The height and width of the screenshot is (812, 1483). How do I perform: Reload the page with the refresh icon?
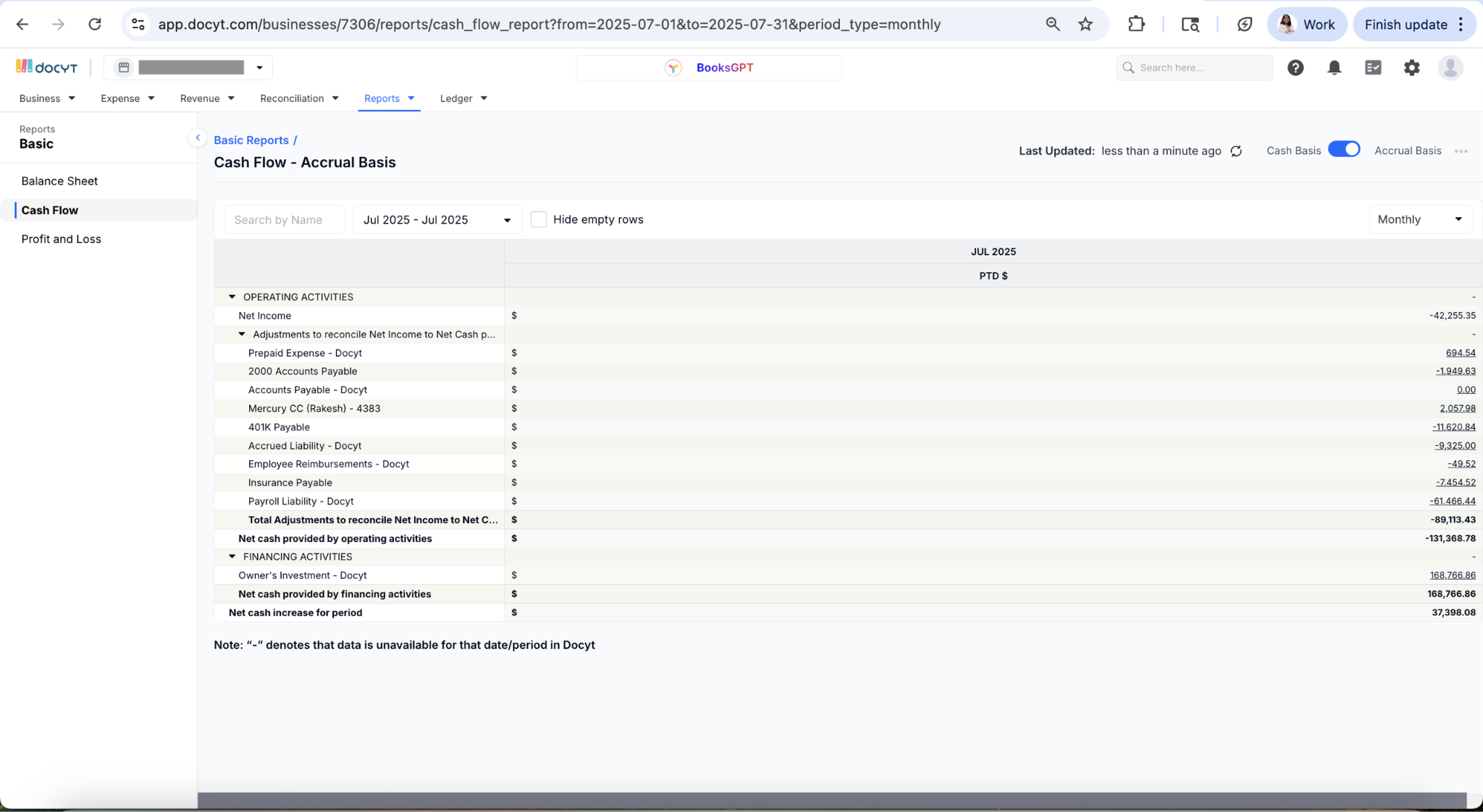coord(95,25)
